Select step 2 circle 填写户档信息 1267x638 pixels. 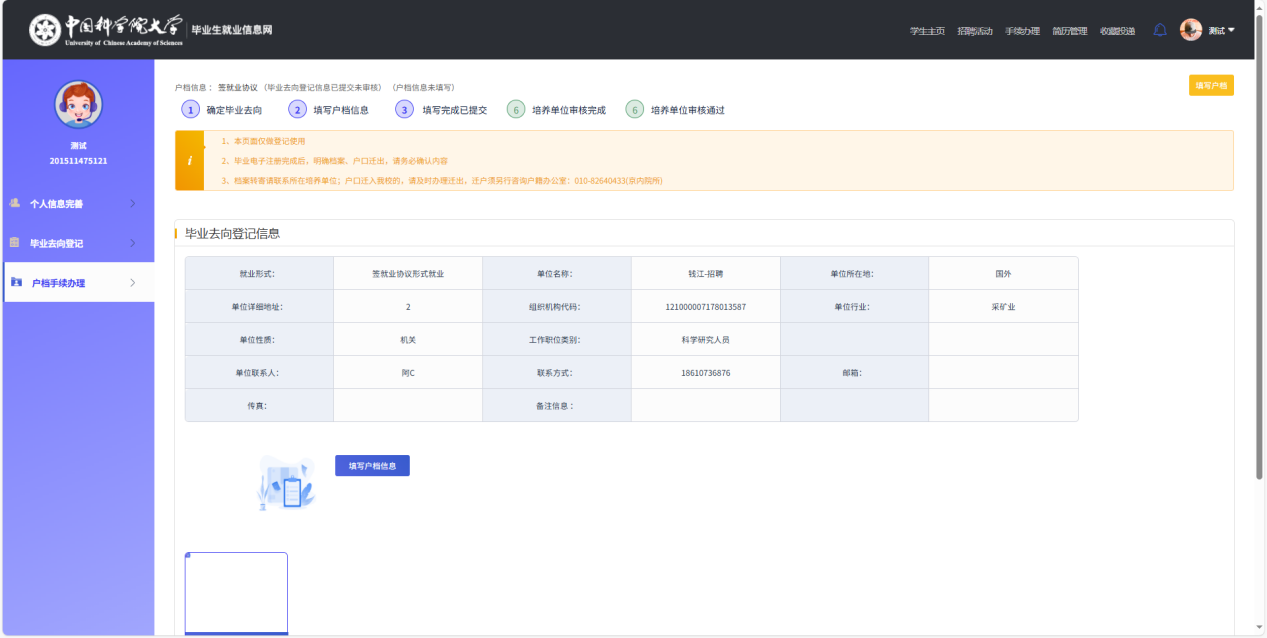[x=297, y=110]
